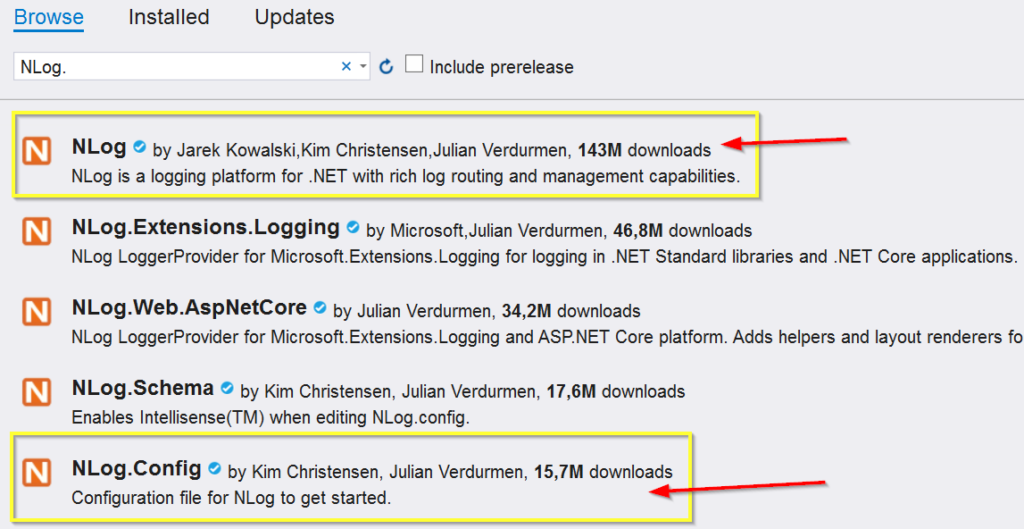Click the NLog.Web.AspNetCore package icon
The height and width of the screenshot is (529, 1024).
(x=37, y=311)
